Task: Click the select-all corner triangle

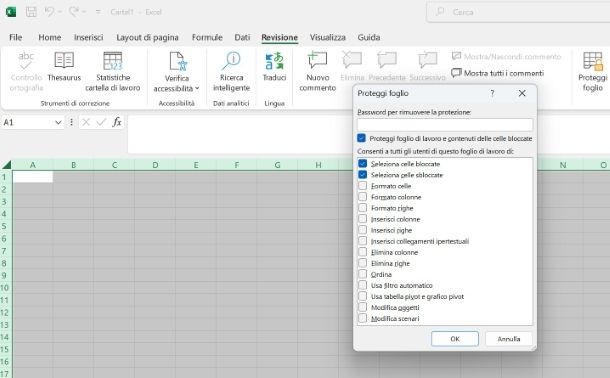Action: point(7,165)
